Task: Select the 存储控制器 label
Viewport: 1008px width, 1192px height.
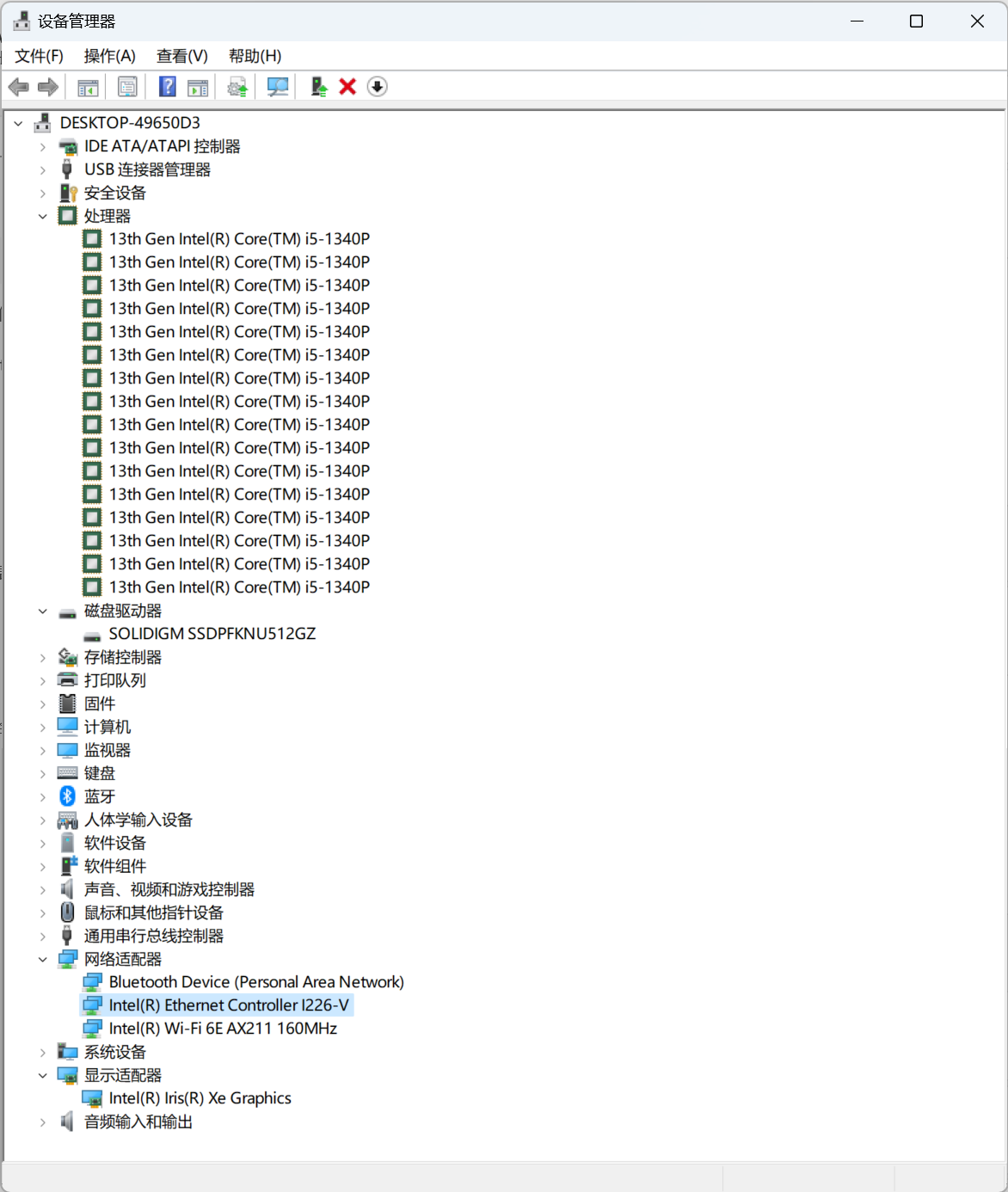Action: coord(123,657)
